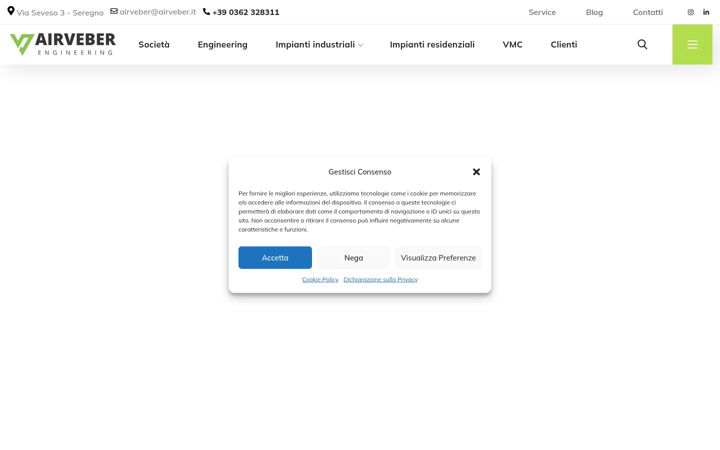720x450 pixels.
Task: Visit the Instagram profile icon
Action: click(x=691, y=12)
